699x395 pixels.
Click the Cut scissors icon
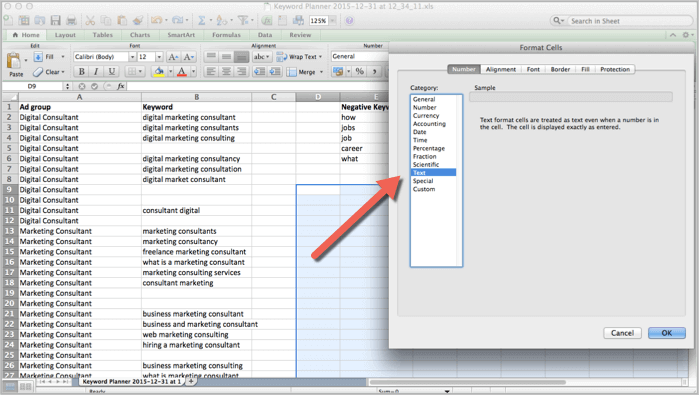tap(90, 20)
